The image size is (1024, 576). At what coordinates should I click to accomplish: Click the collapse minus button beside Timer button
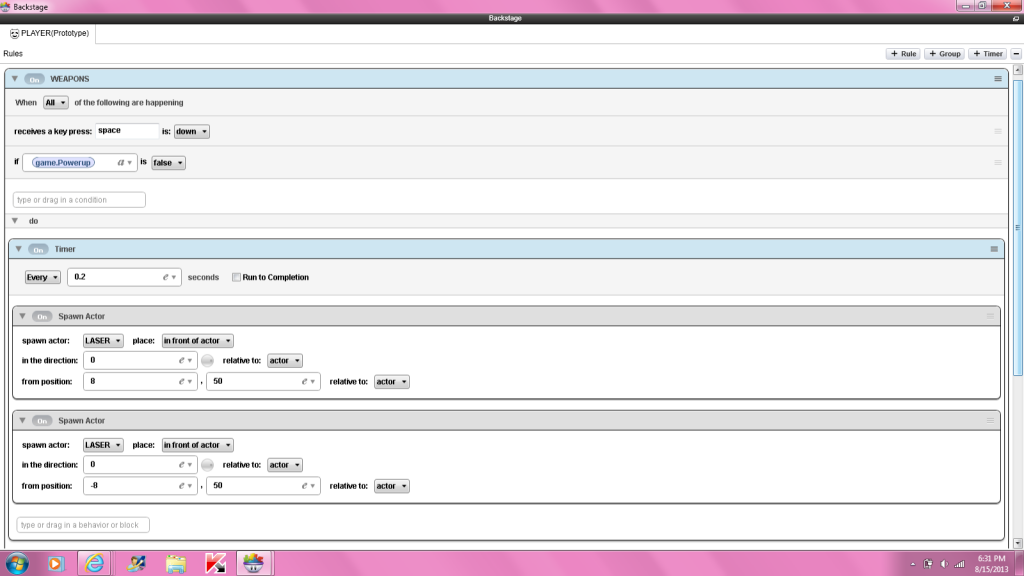[1015, 54]
